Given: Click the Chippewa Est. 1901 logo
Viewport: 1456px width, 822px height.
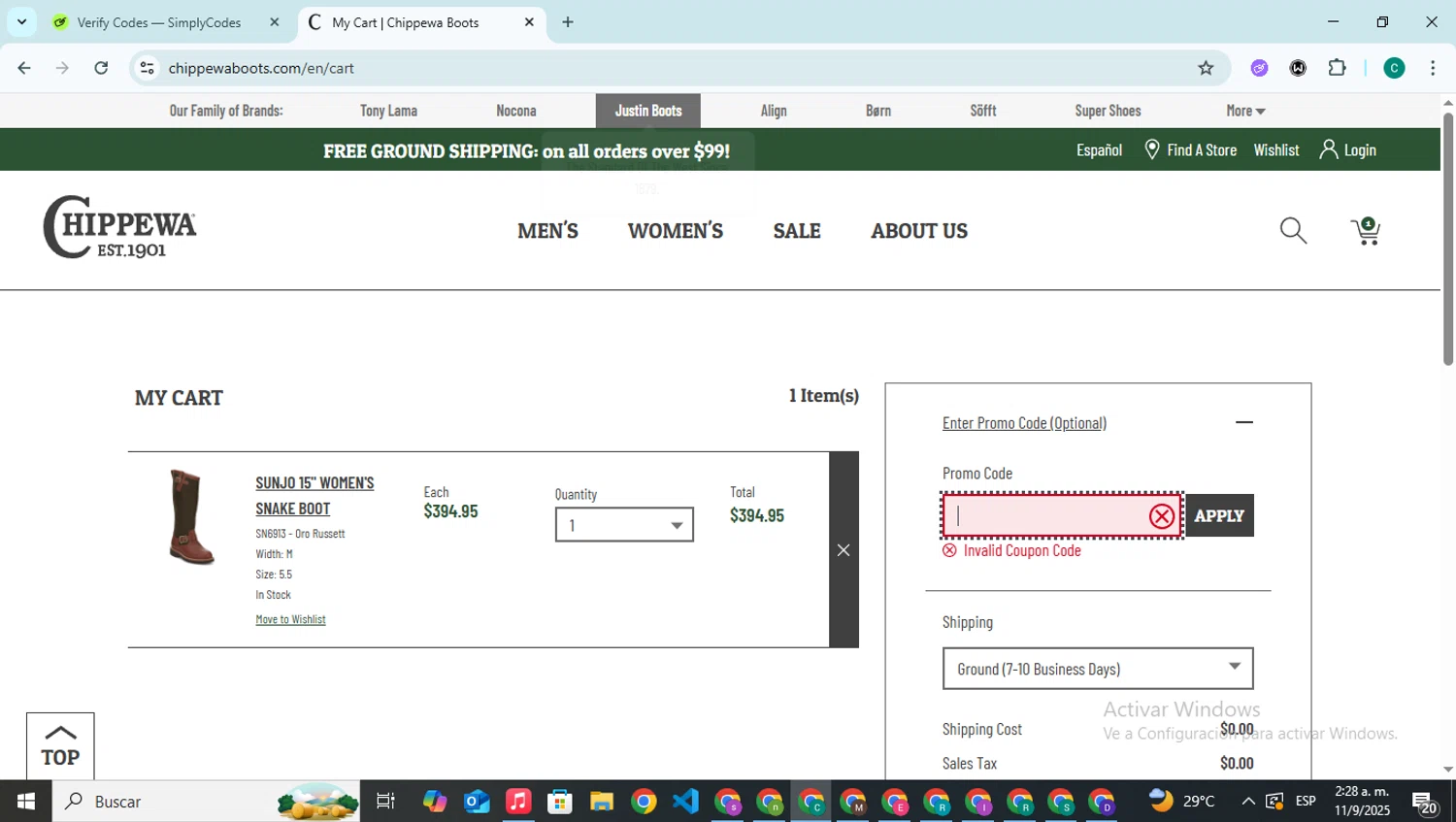Looking at the screenshot, I should [x=119, y=227].
